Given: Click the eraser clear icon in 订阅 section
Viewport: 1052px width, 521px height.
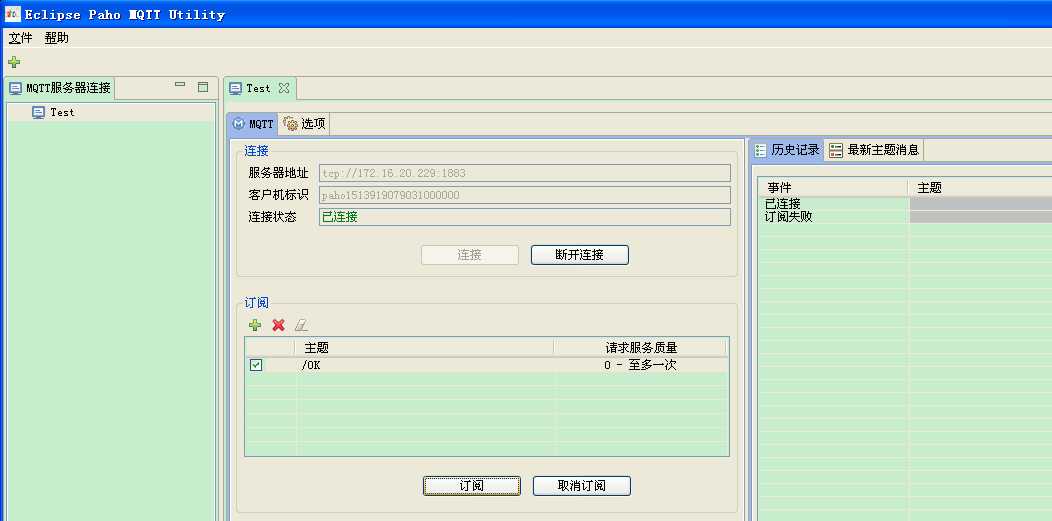Looking at the screenshot, I should [x=301, y=325].
